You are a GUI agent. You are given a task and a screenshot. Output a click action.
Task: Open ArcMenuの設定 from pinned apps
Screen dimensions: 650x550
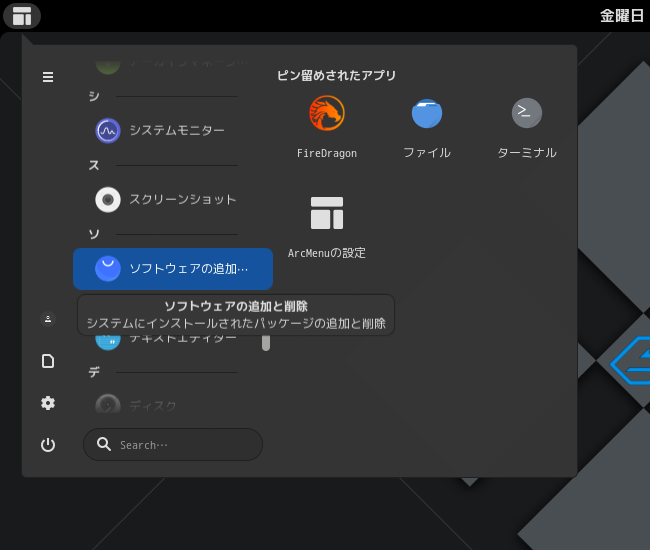[327, 227]
